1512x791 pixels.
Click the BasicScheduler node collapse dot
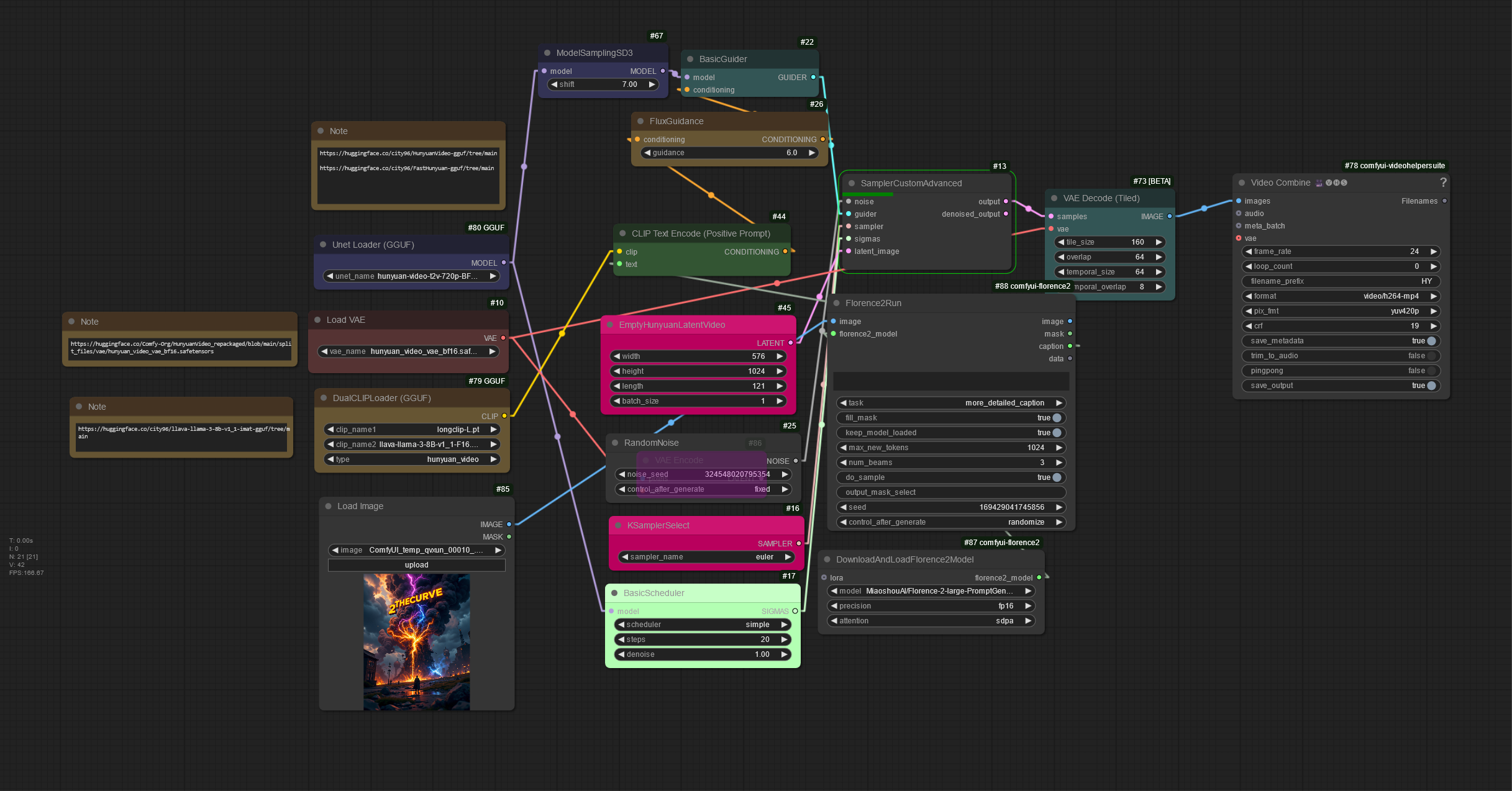click(x=614, y=593)
